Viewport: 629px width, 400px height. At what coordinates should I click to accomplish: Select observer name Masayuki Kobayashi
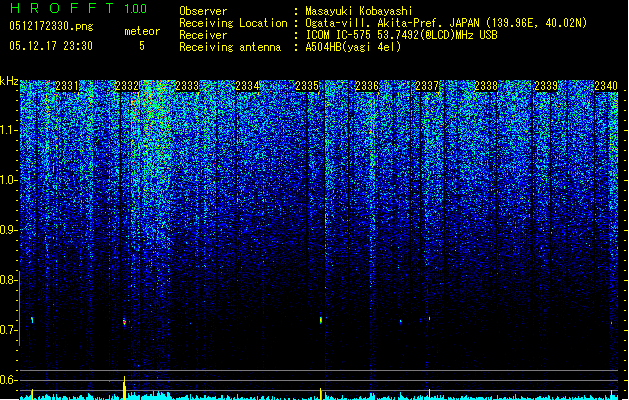coord(359,11)
